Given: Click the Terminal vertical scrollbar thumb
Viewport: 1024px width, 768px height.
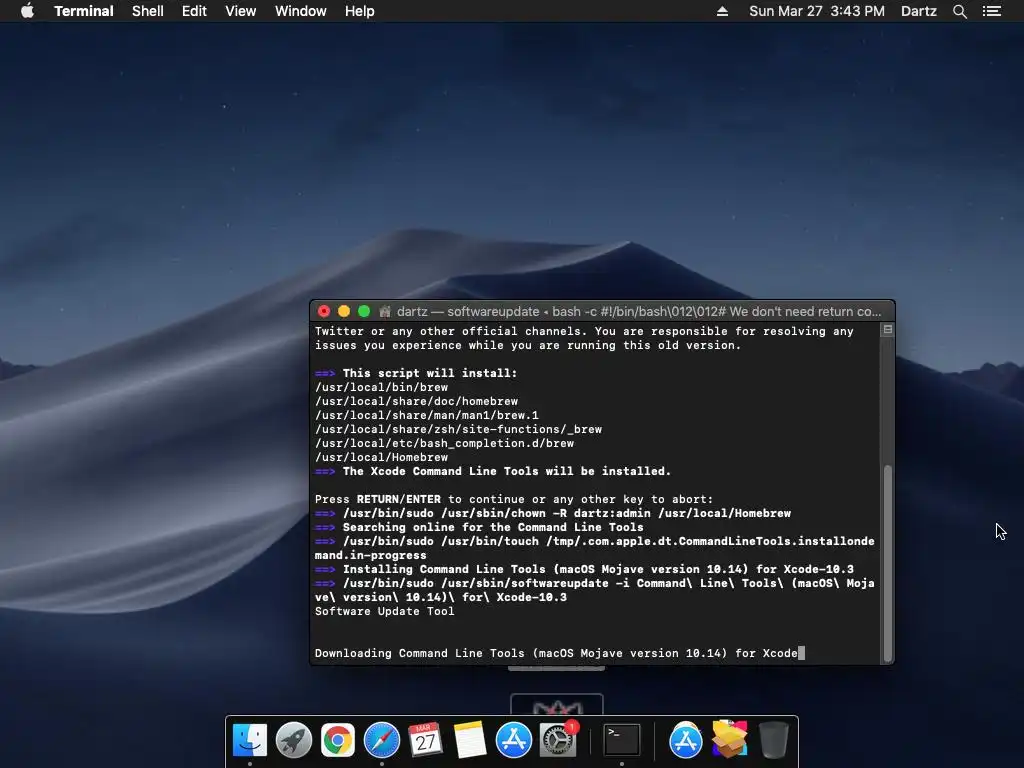Looking at the screenshot, I should (888, 563).
